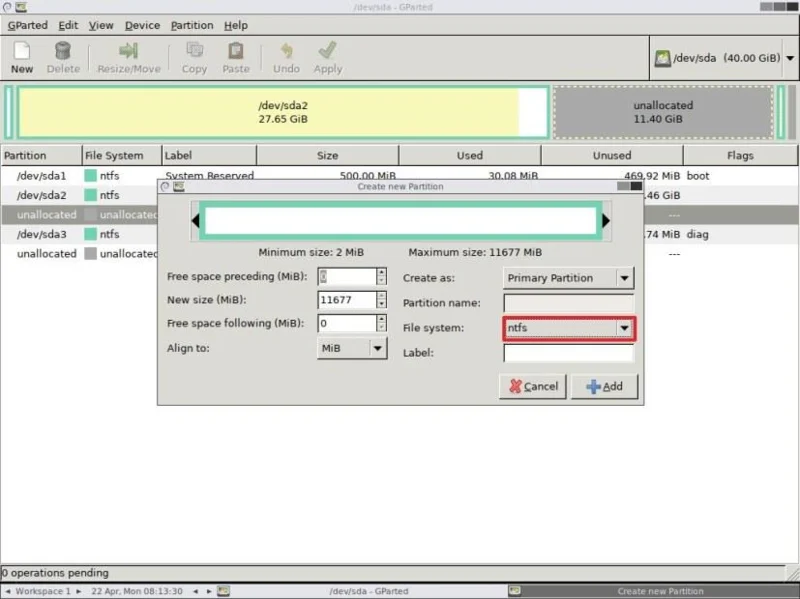Click the left resize arrow on partition bar

[195, 220]
